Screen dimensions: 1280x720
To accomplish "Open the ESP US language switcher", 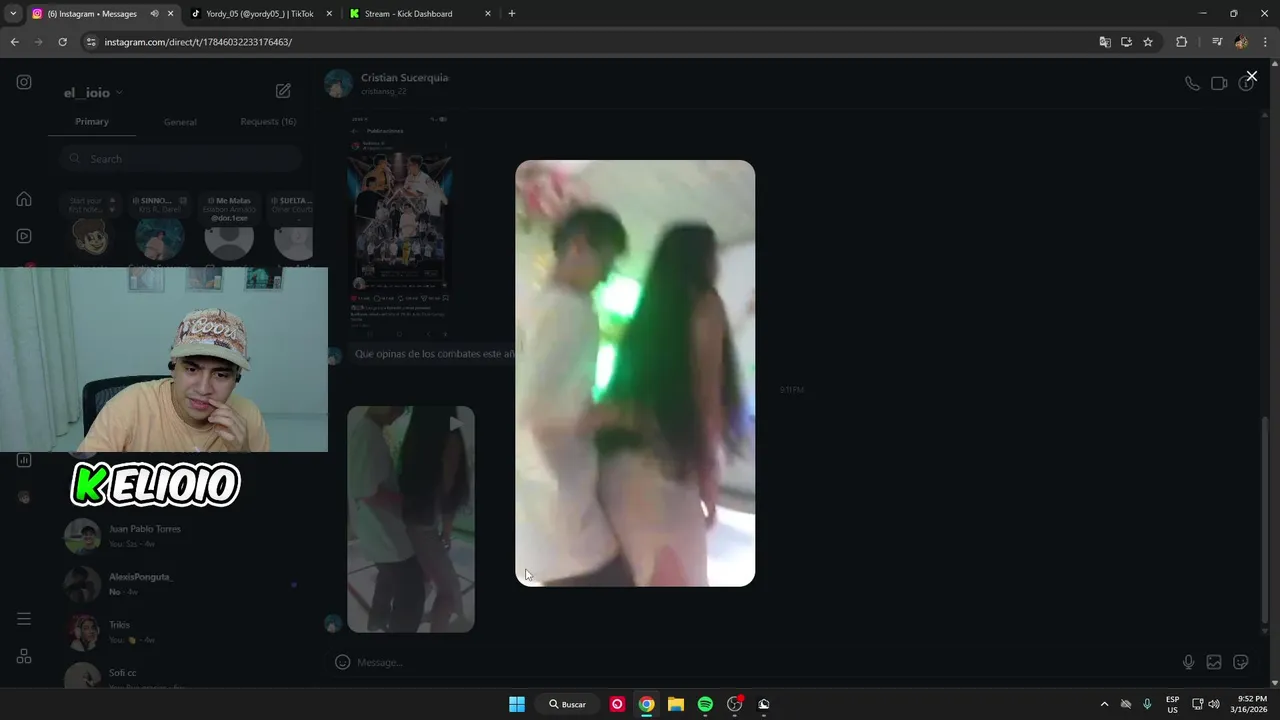I will tap(1172, 704).
